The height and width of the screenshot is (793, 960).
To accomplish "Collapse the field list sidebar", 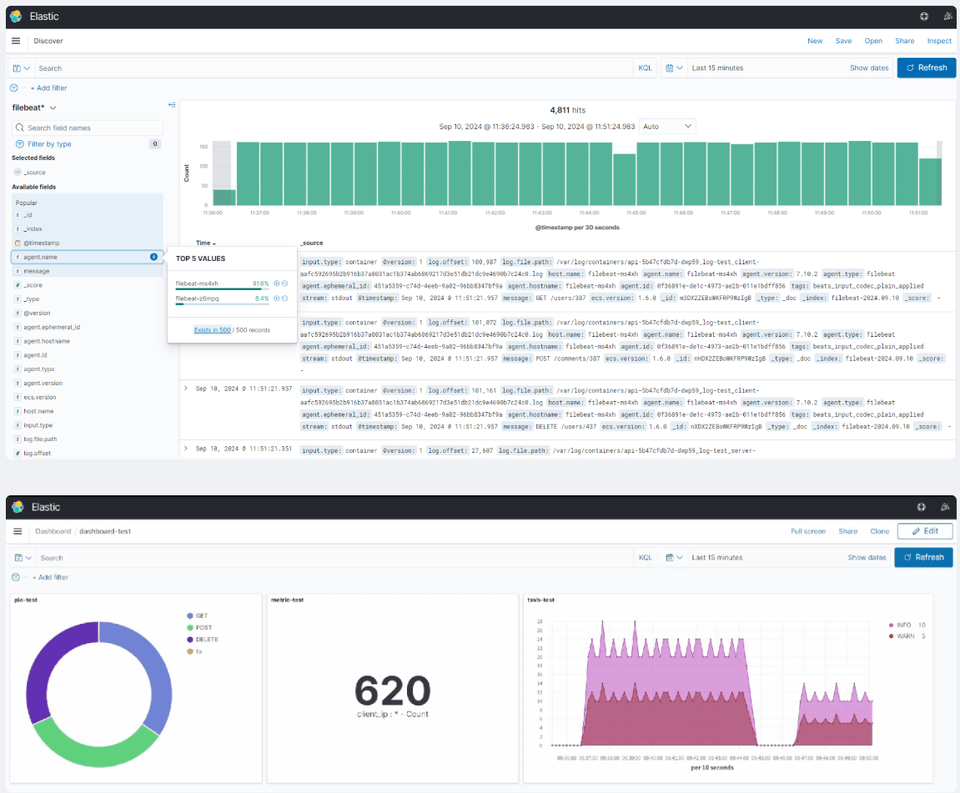I will click(172, 105).
